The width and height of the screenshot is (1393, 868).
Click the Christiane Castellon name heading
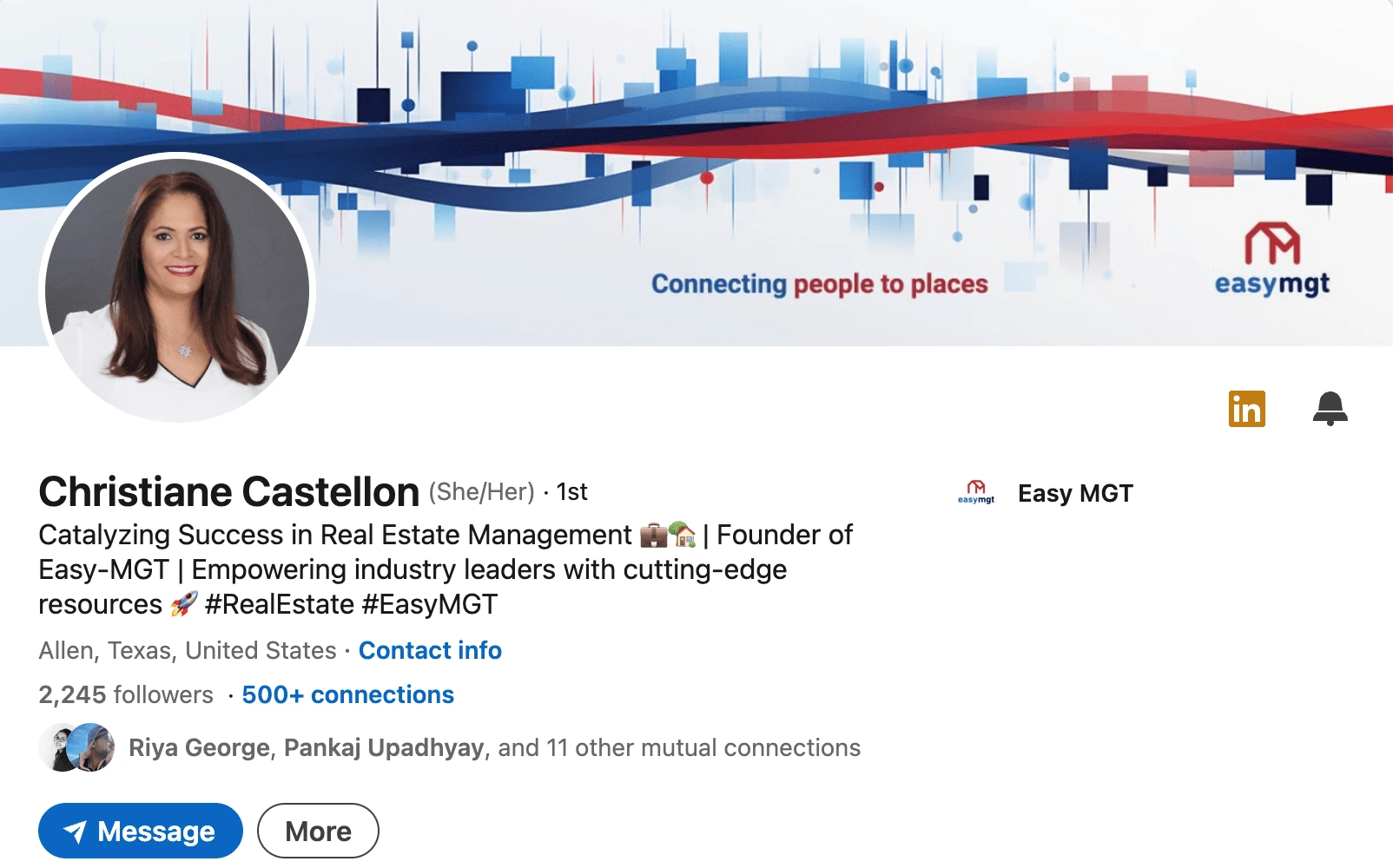229,491
